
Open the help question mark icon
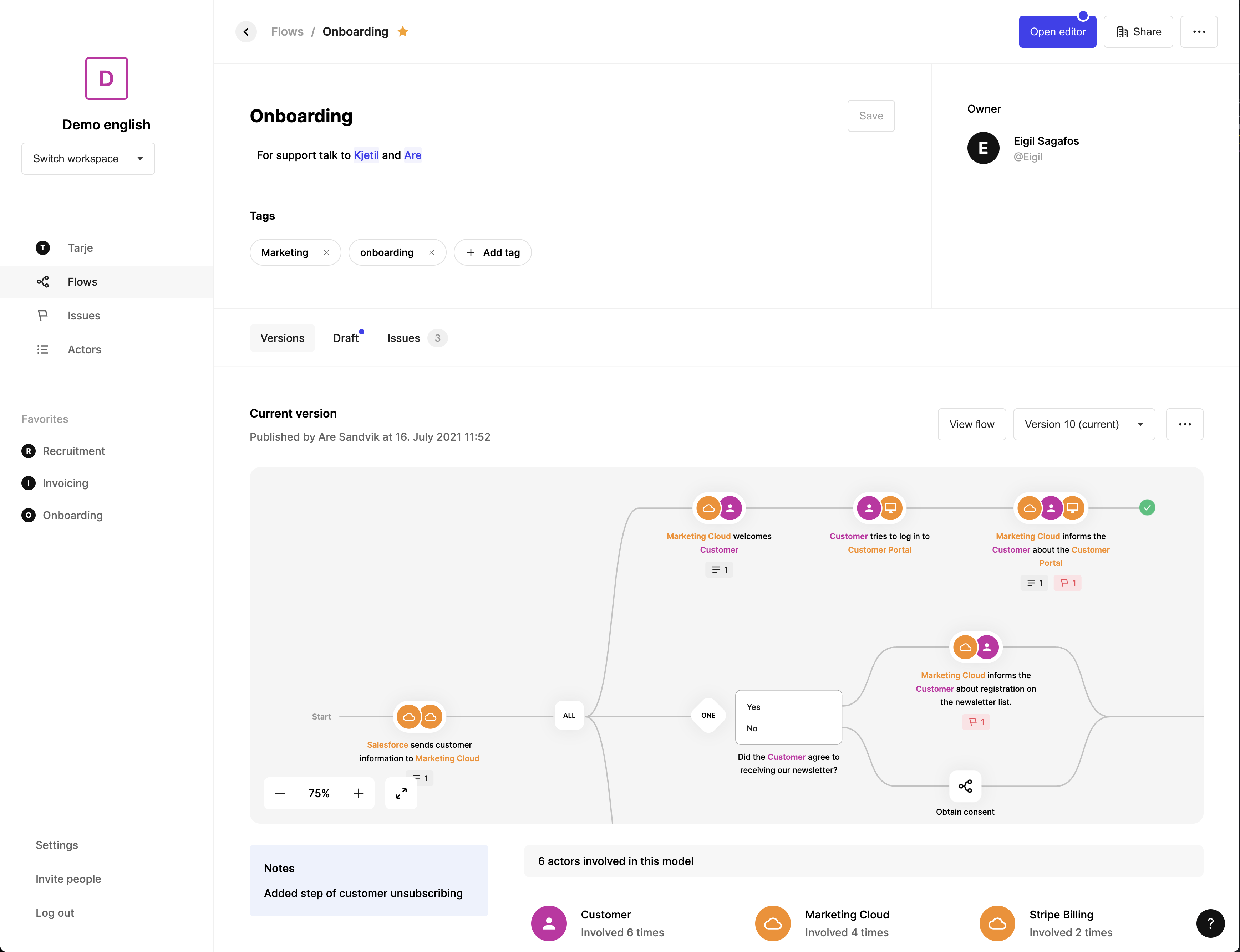tap(1211, 923)
